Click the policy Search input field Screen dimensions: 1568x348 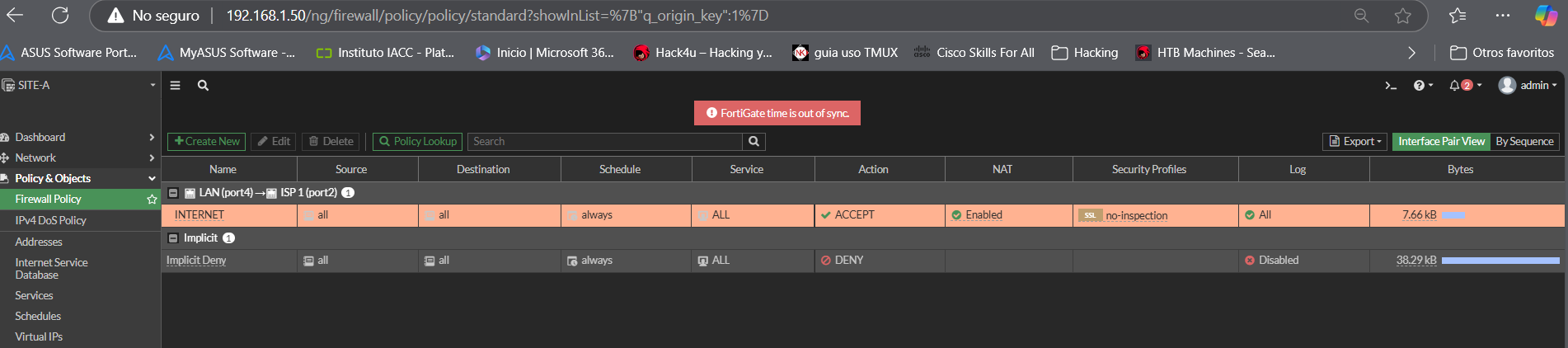coord(606,142)
